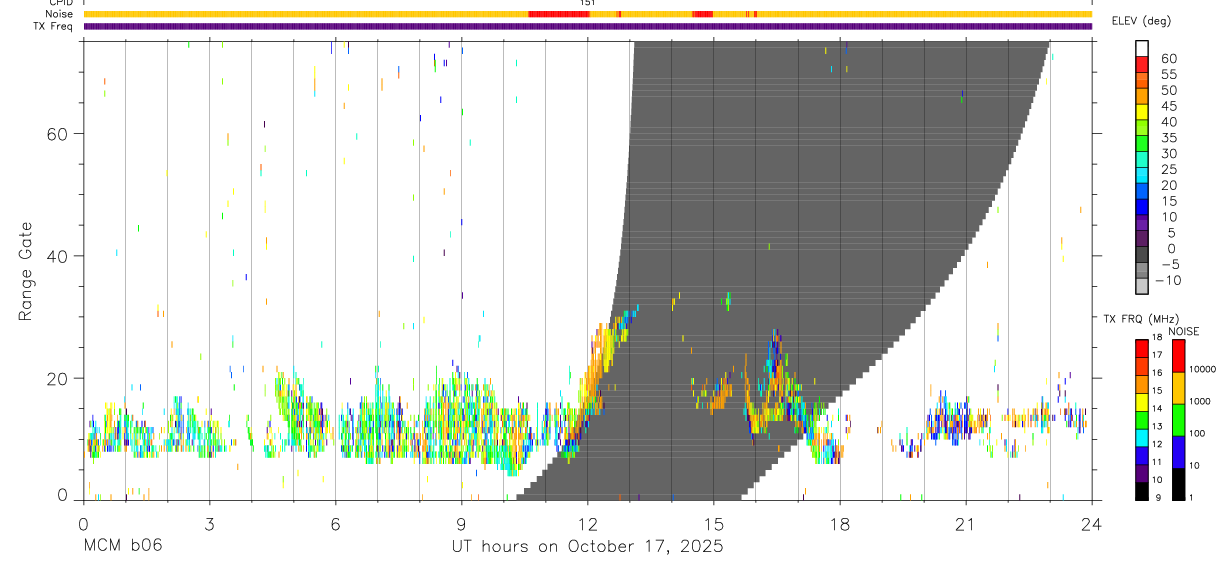
Task: Click the yellow 40–45 elevation colorbar segment
Action: click(1142, 113)
